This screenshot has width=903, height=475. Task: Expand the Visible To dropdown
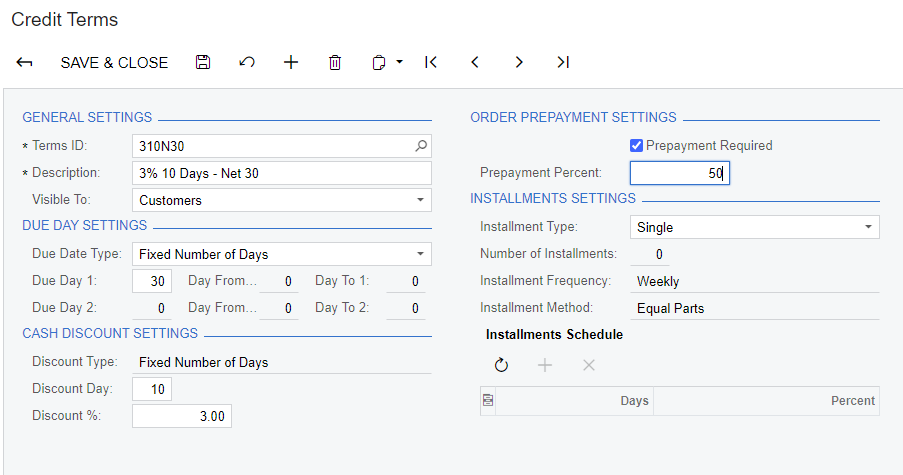click(x=420, y=200)
